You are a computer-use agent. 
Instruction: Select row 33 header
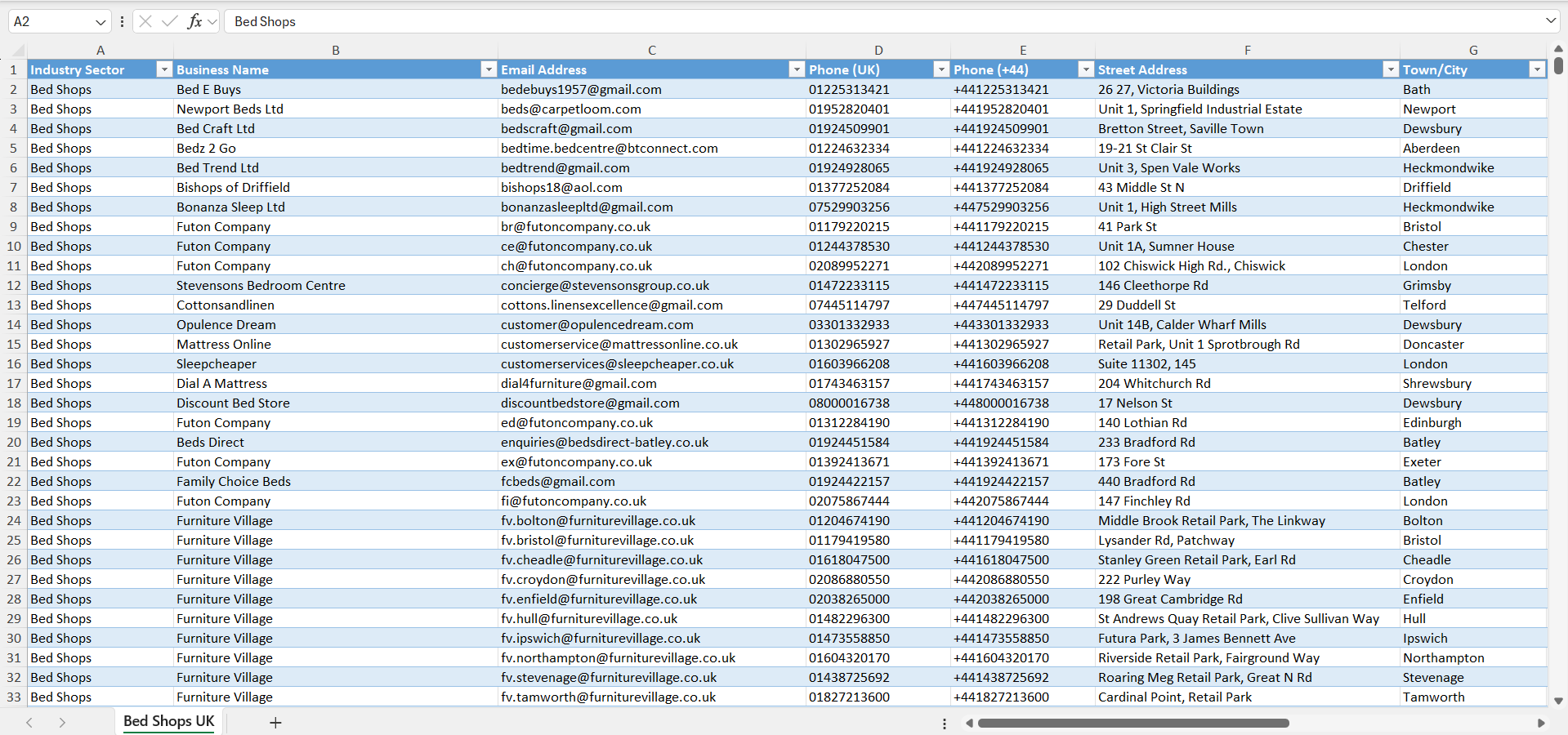pos(13,697)
